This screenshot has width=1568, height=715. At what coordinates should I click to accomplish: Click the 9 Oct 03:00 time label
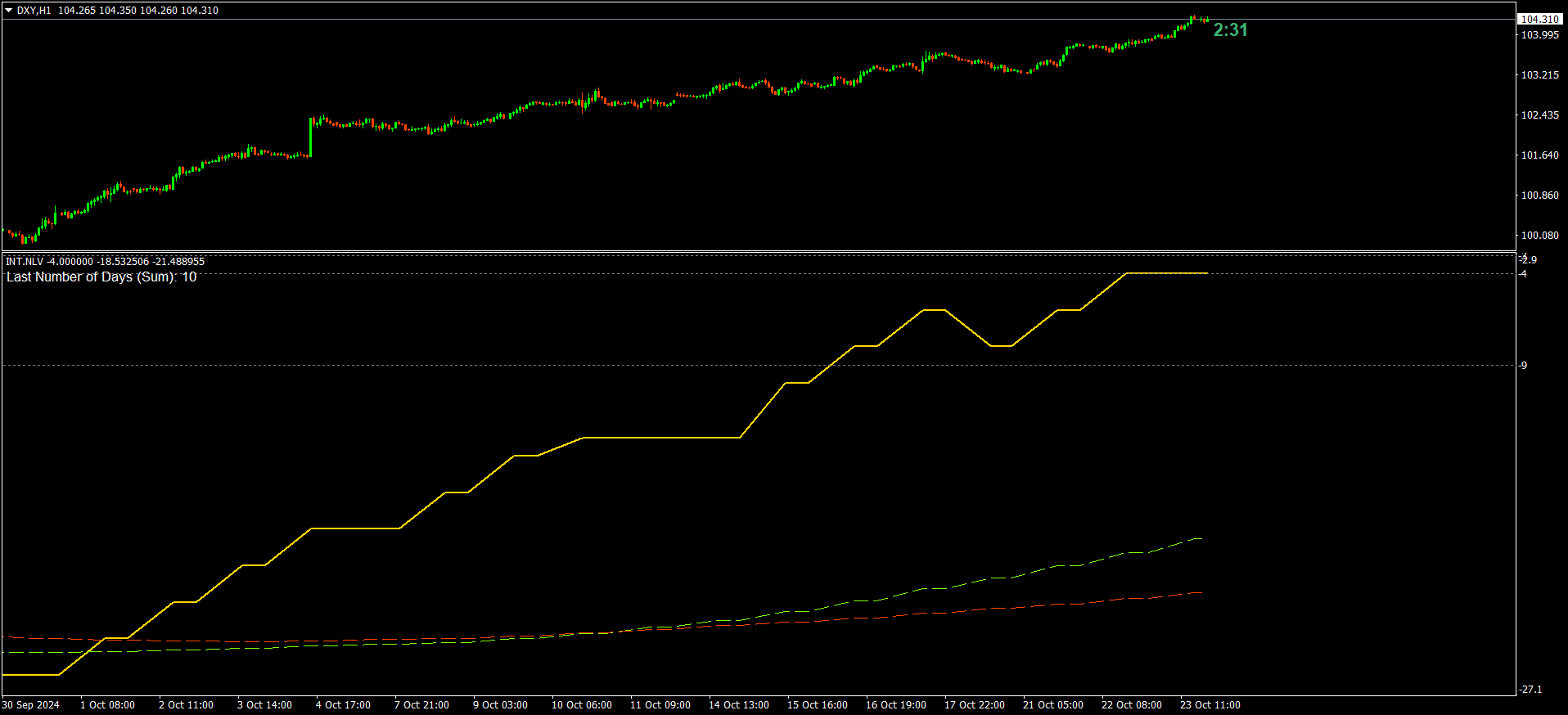coord(500,705)
